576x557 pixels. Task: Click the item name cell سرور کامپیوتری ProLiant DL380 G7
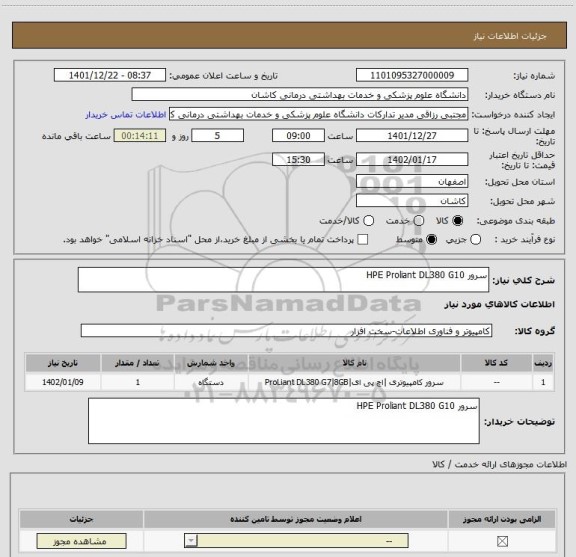(x=354, y=382)
